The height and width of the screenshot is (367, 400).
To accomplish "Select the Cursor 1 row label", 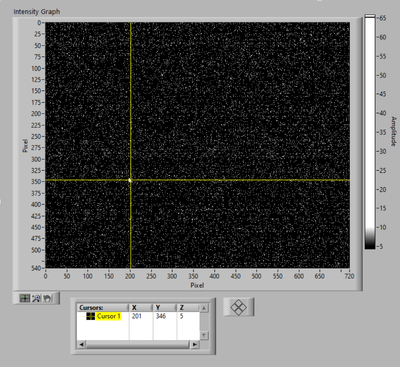I will click(108, 316).
